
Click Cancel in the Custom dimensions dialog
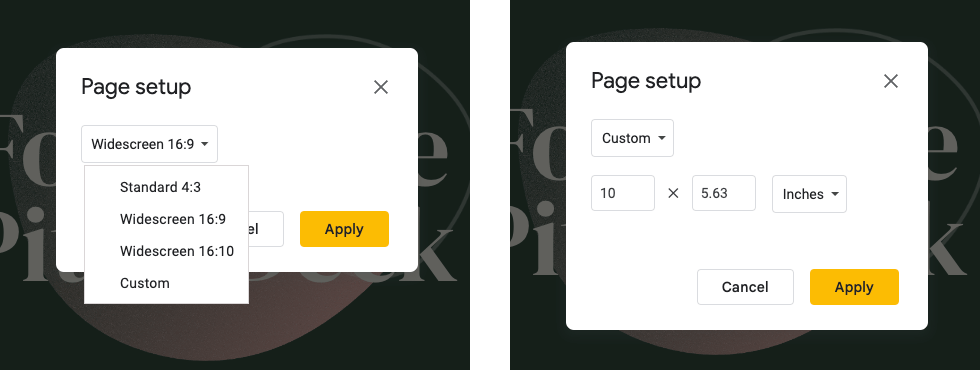[x=745, y=287]
